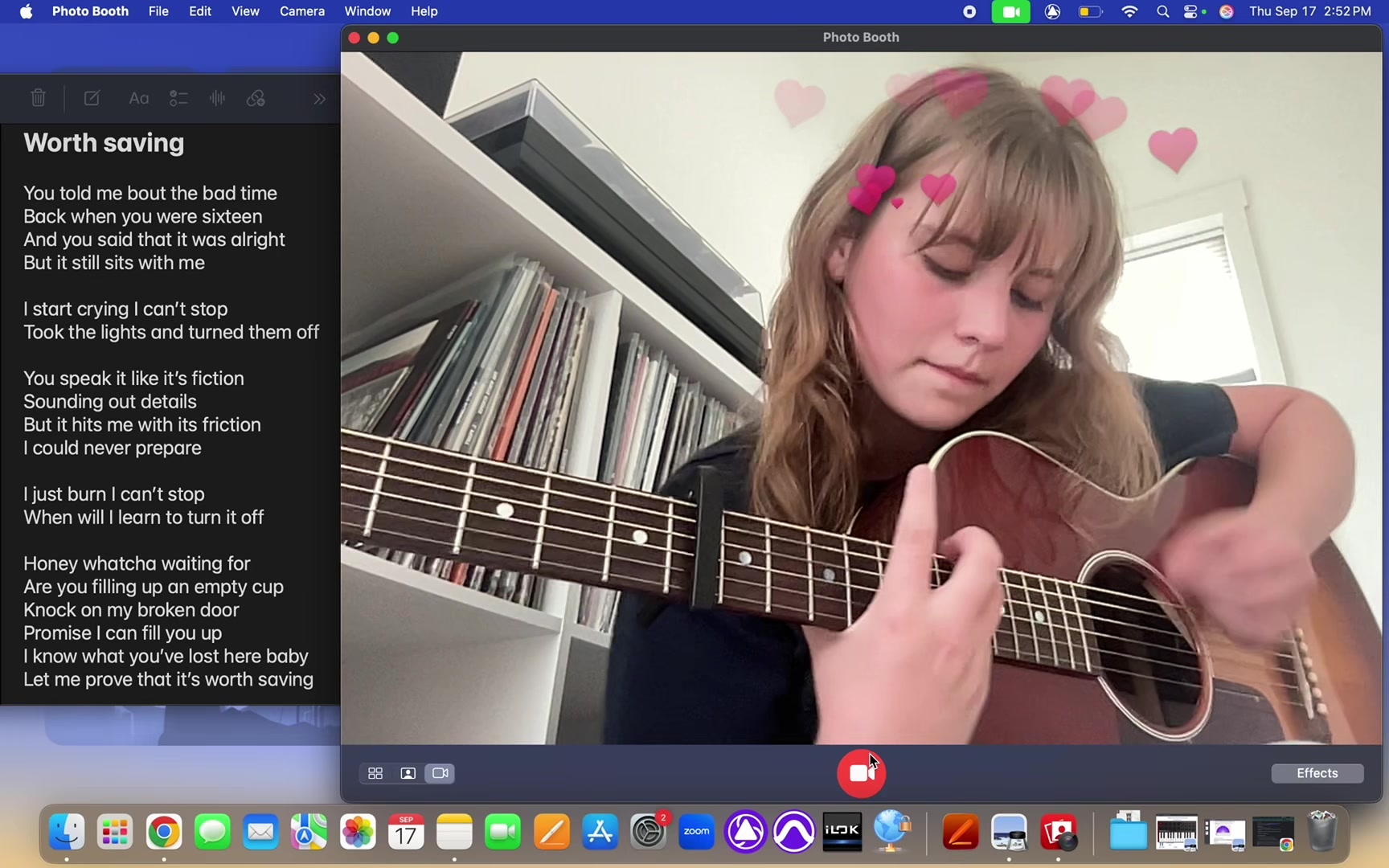Open the Photos app from the Dock
The image size is (1389, 868).
[x=358, y=832]
